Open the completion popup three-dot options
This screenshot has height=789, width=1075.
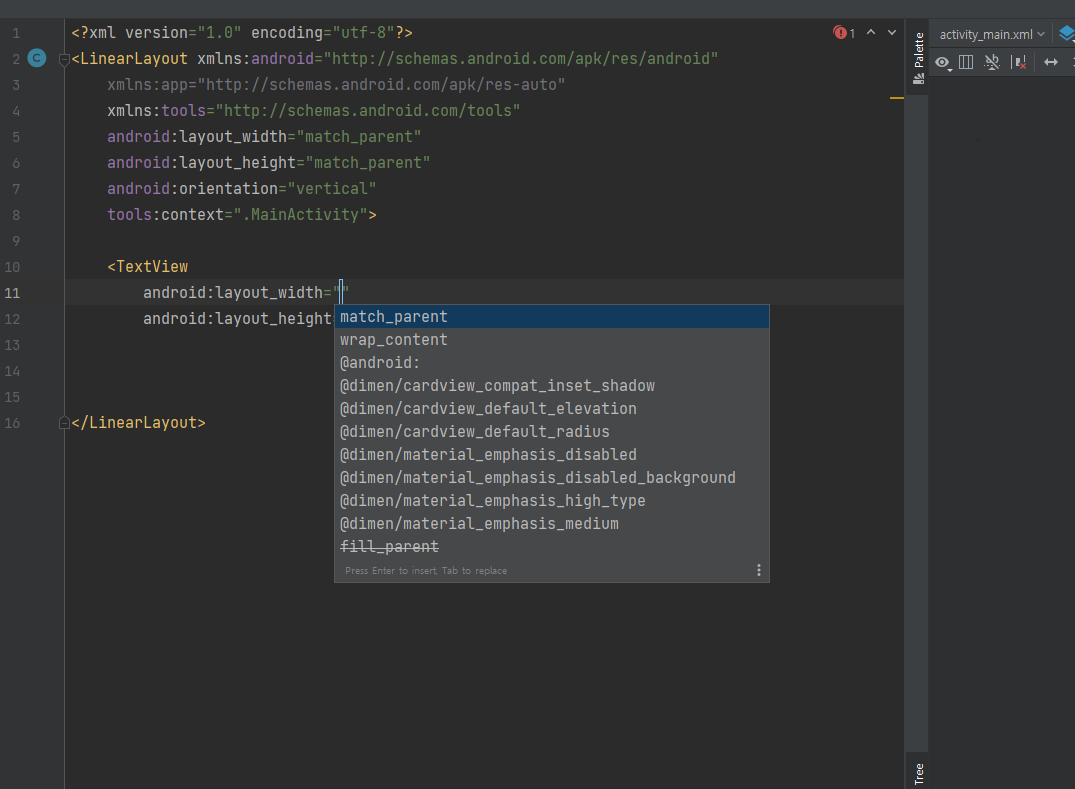click(x=758, y=570)
